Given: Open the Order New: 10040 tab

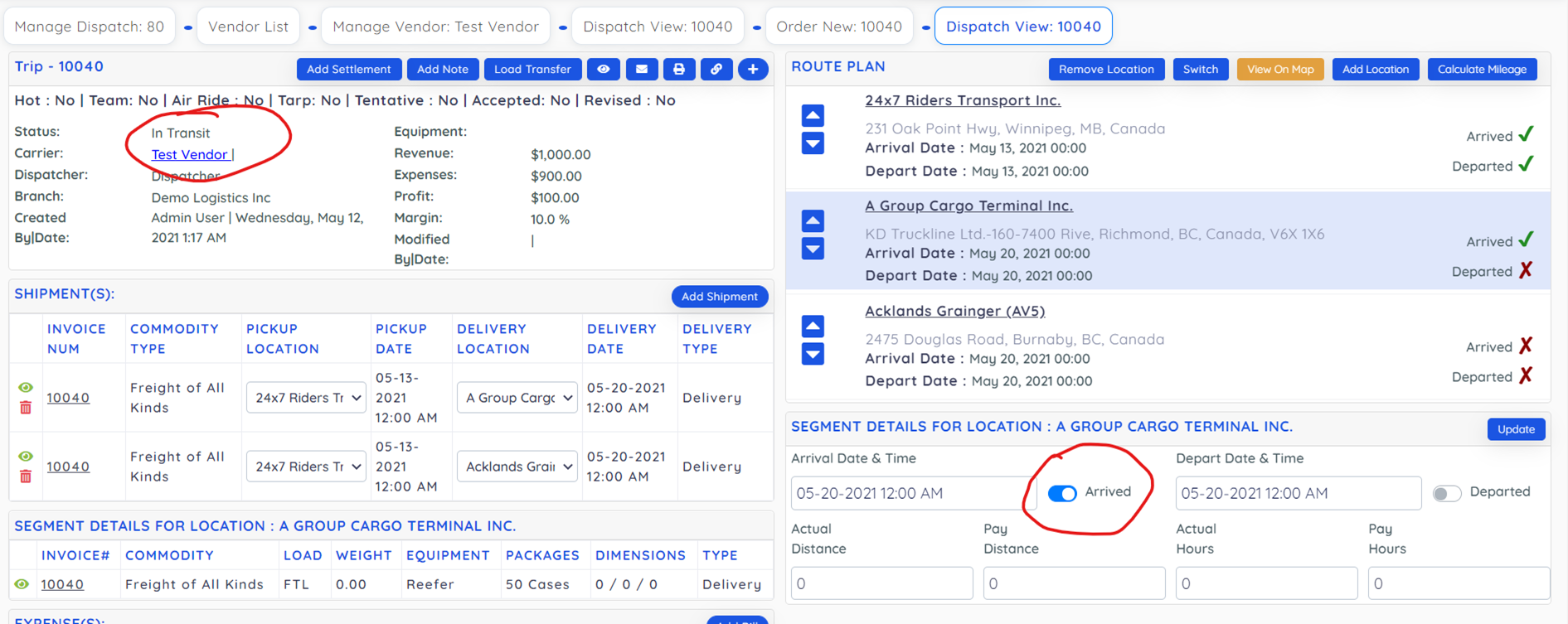Looking at the screenshot, I should (x=838, y=27).
